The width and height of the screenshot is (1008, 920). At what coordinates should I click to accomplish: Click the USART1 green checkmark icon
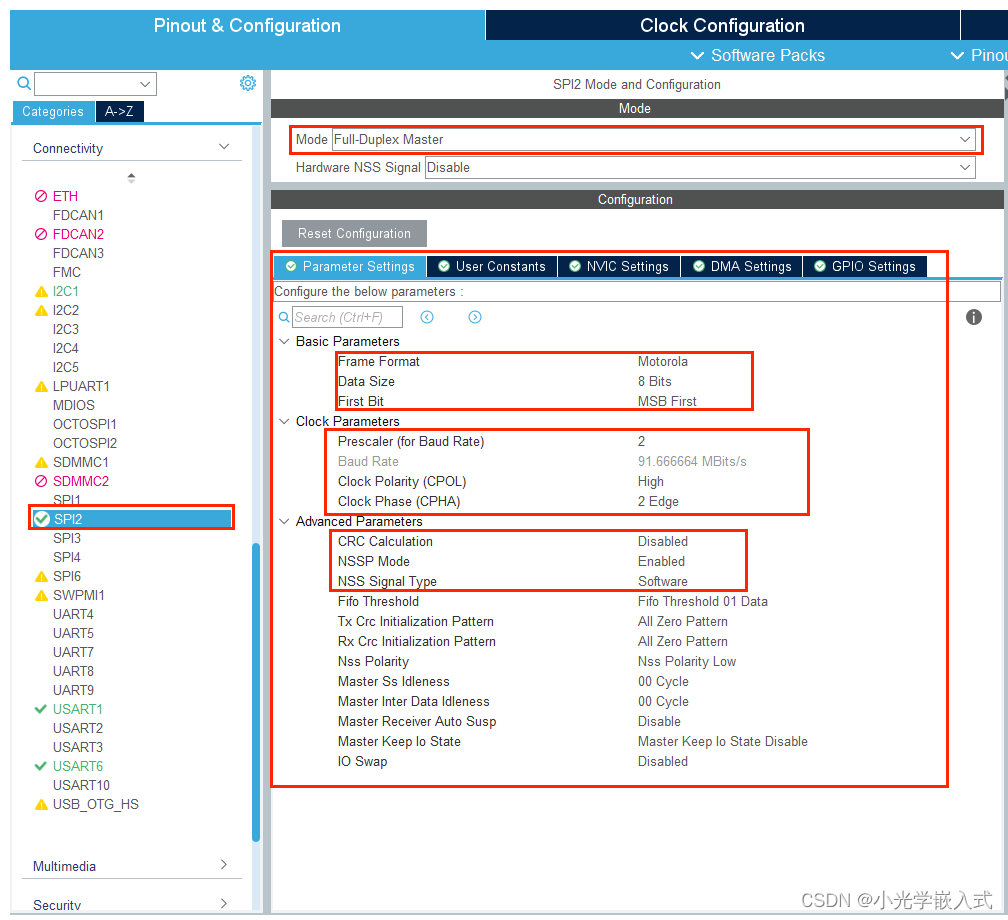[40, 708]
